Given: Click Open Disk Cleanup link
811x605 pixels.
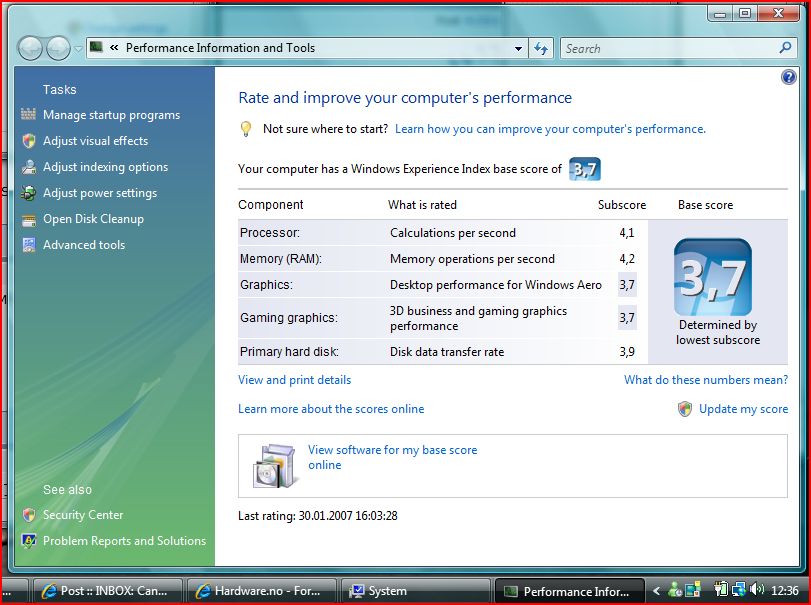Looking at the screenshot, I should 93,219.
